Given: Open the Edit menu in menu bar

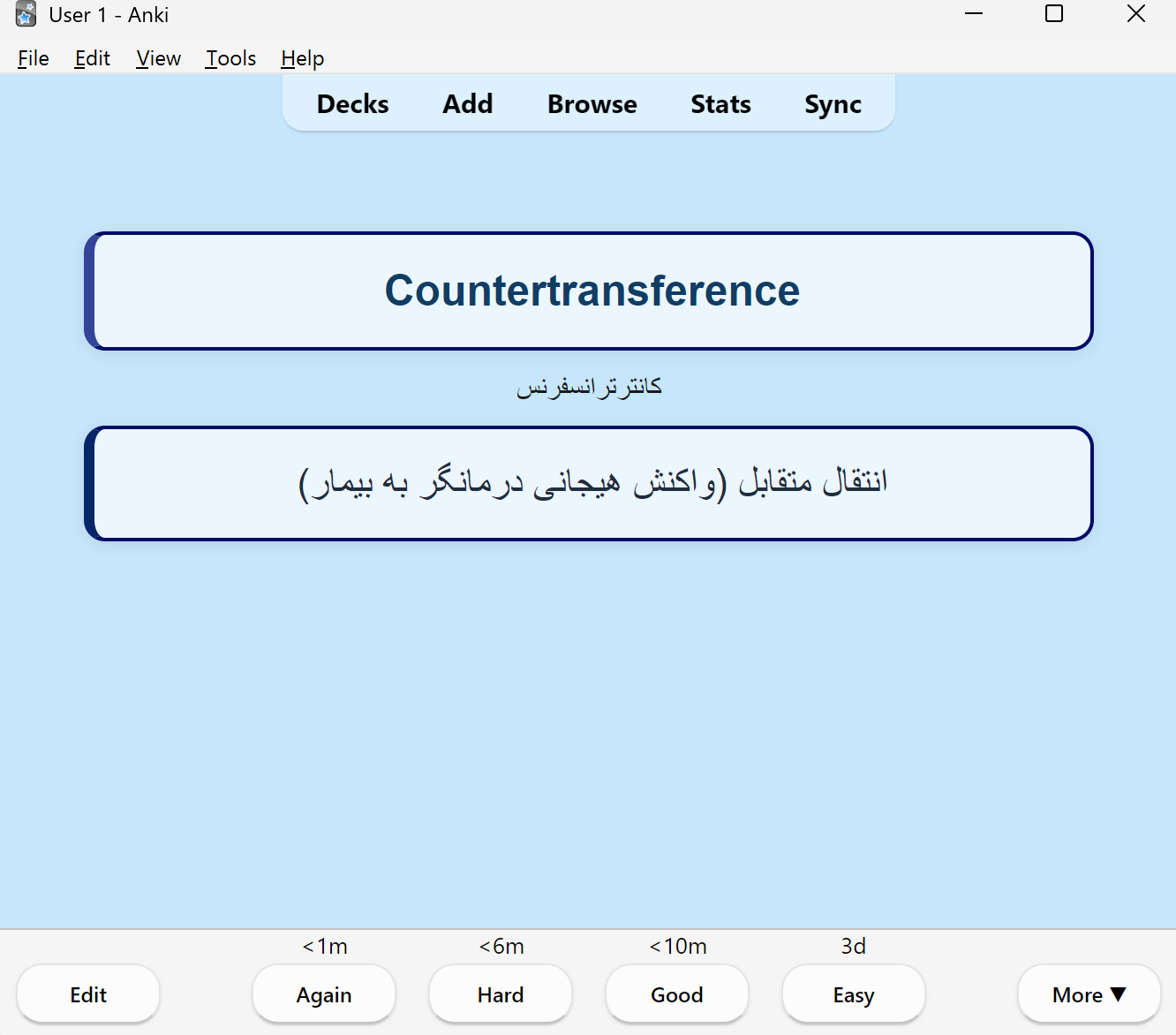Looking at the screenshot, I should pos(93,58).
